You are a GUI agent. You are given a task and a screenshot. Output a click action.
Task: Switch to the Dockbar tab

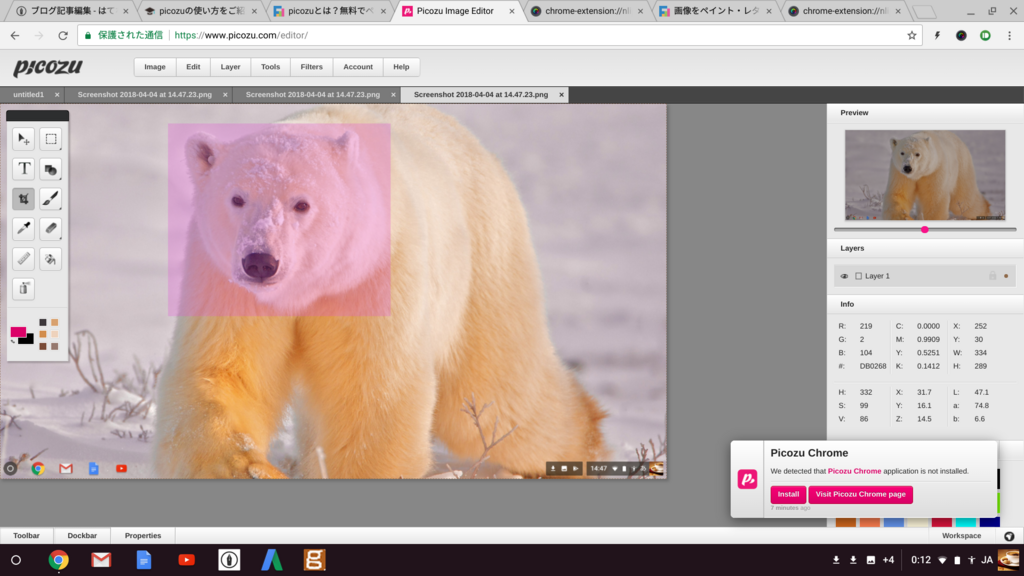point(82,536)
